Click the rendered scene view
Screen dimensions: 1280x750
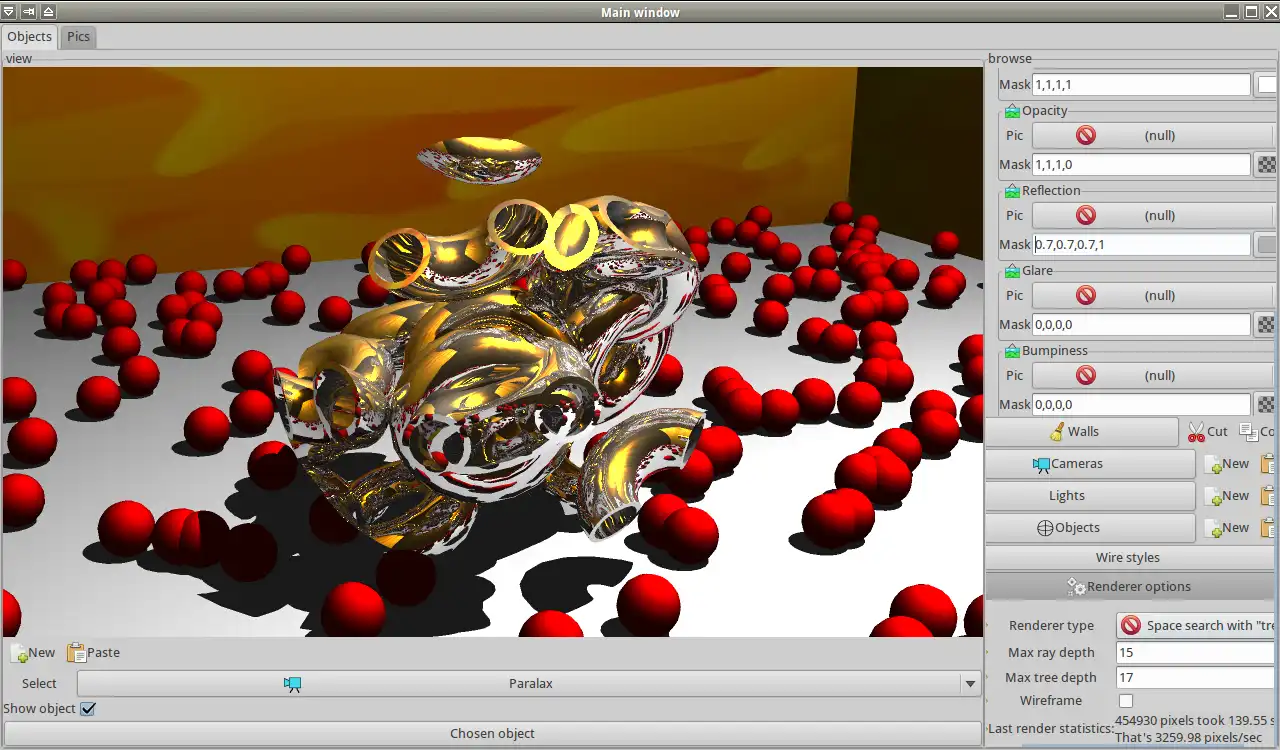click(x=493, y=352)
